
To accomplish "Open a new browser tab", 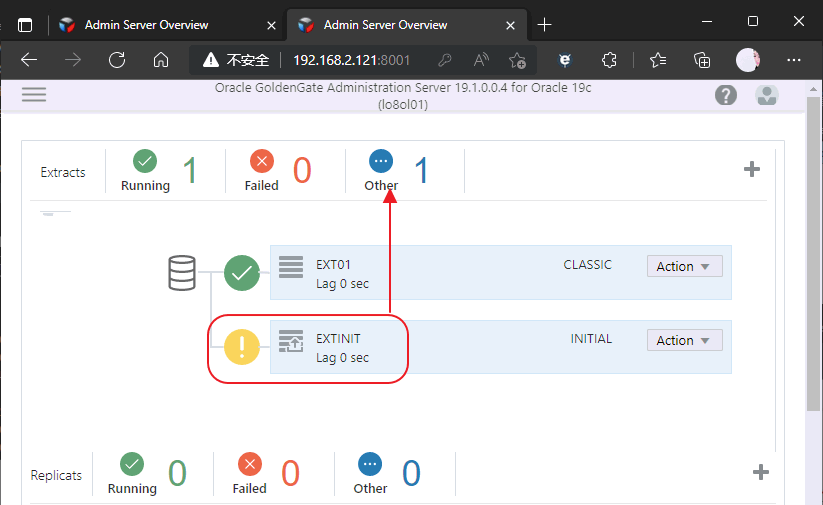I will pos(544,24).
